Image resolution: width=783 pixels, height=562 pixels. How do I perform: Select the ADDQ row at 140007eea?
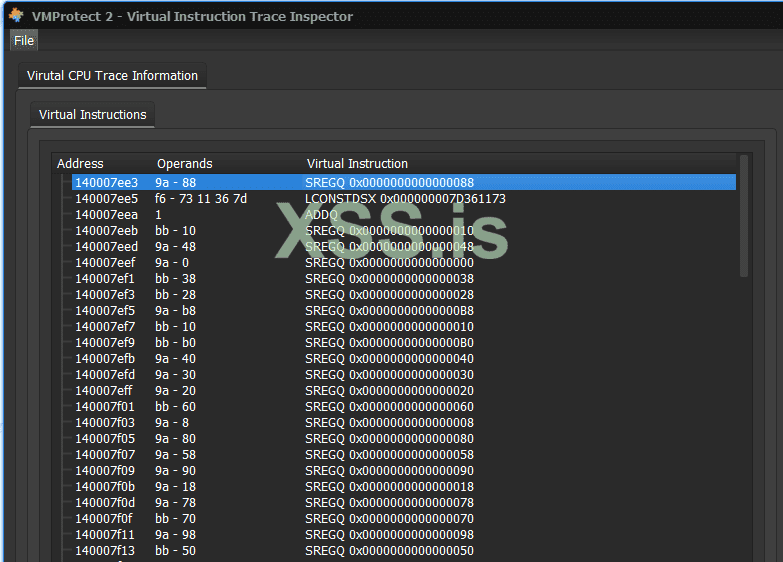403,214
